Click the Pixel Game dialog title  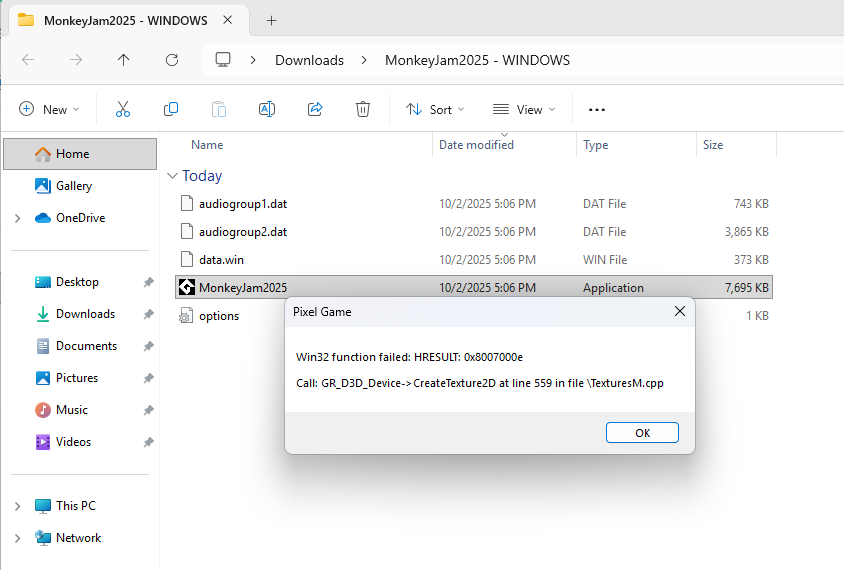click(322, 312)
